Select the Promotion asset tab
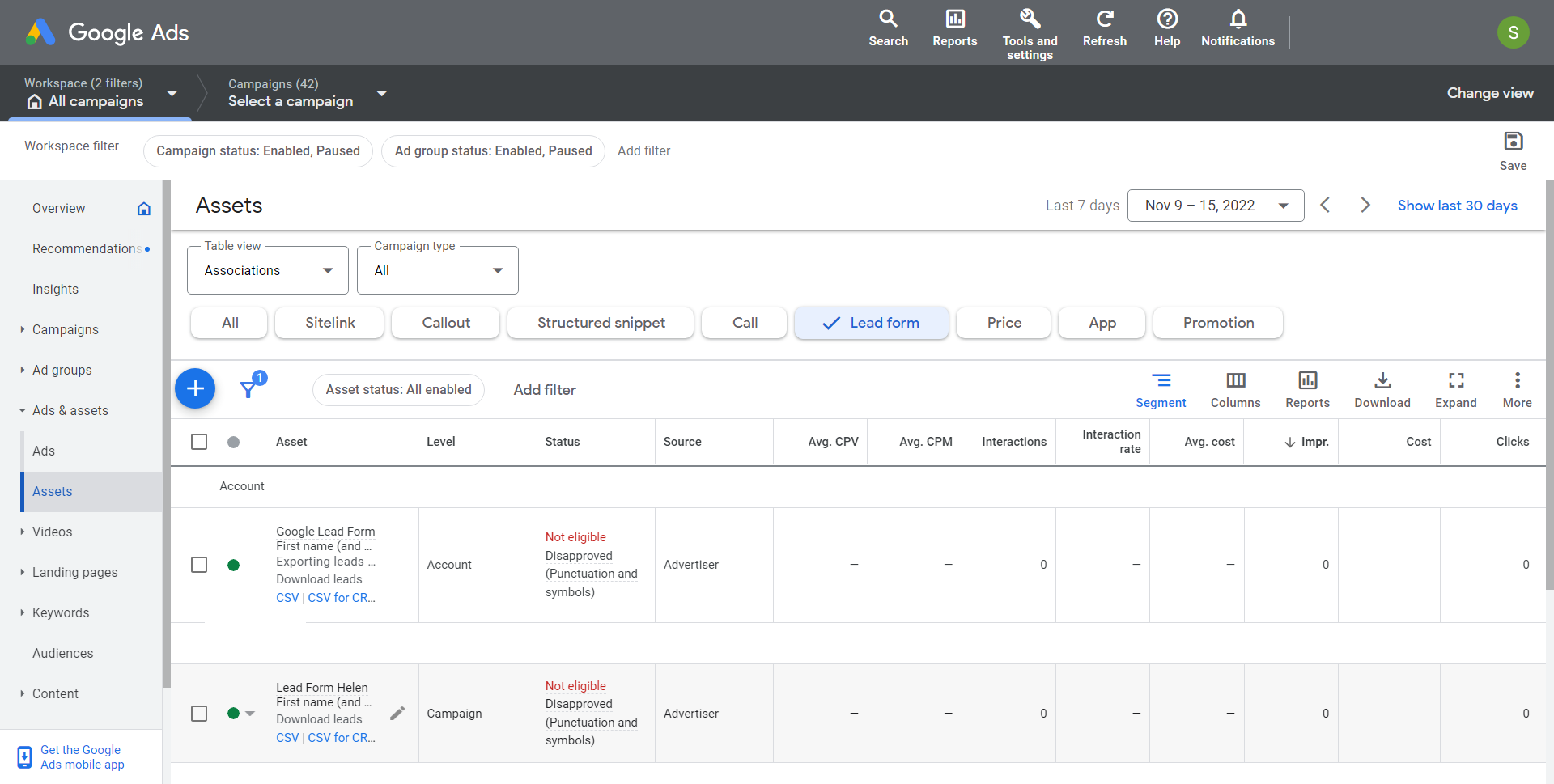1554x784 pixels. click(x=1218, y=323)
